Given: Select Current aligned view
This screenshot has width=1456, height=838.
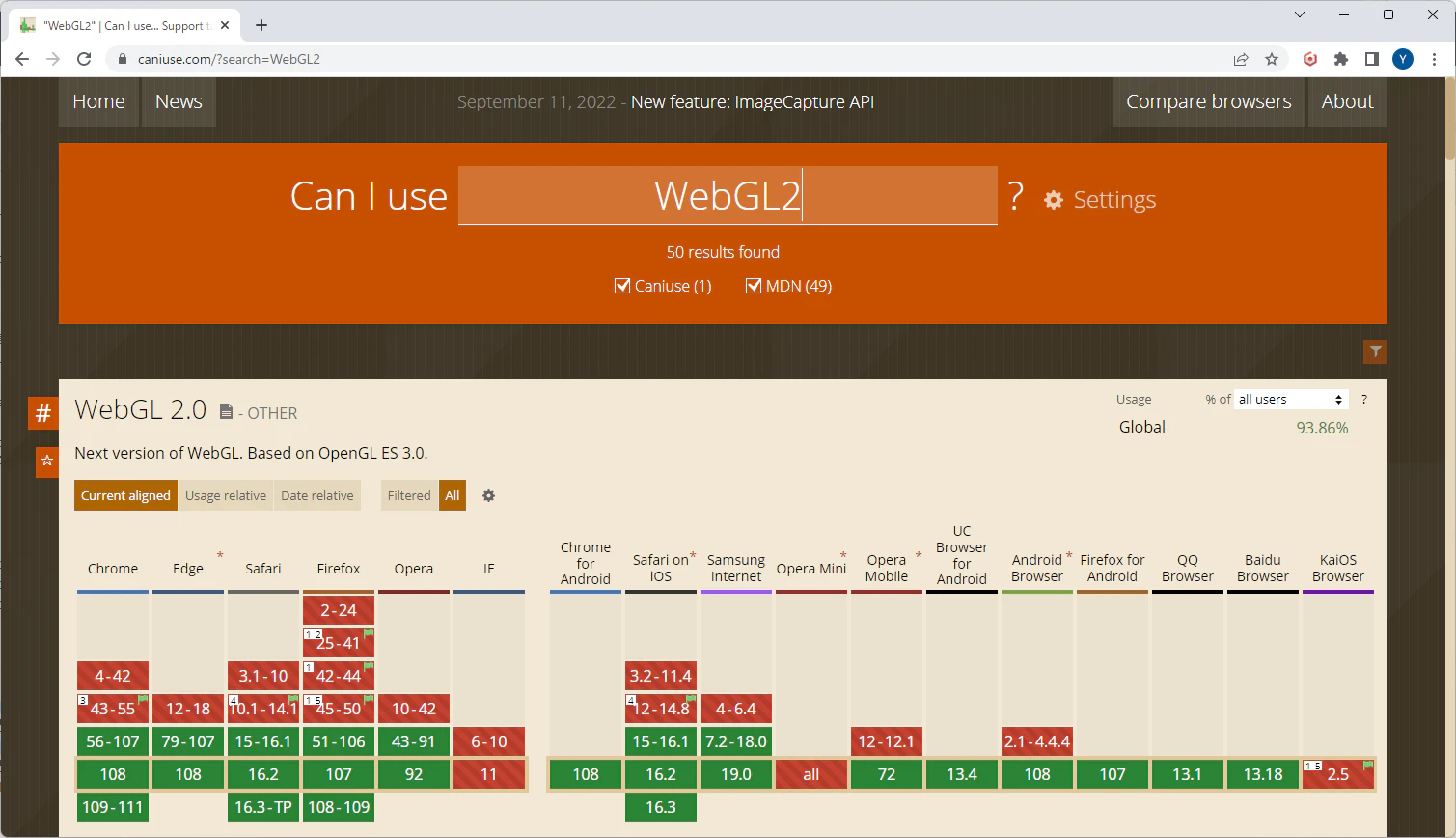Looking at the screenshot, I should [x=125, y=495].
